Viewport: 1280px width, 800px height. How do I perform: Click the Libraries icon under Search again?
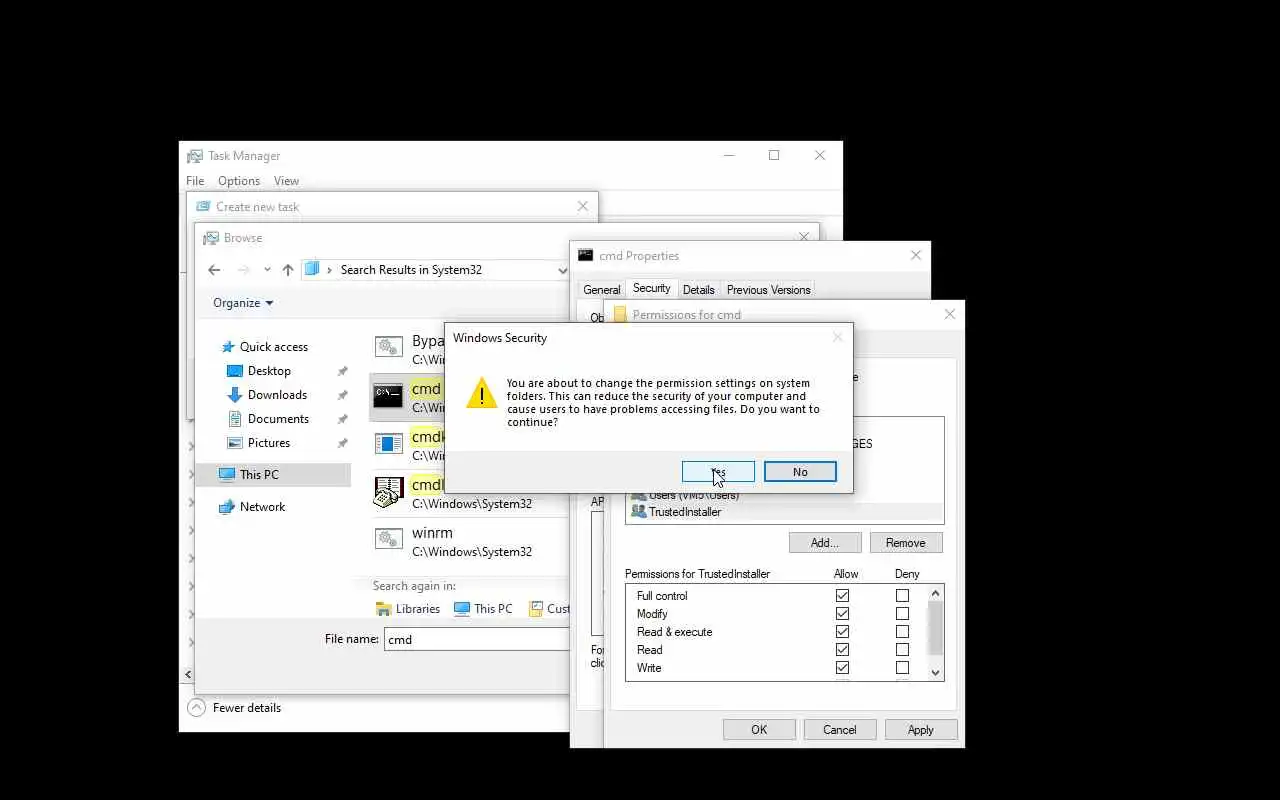point(383,609)
